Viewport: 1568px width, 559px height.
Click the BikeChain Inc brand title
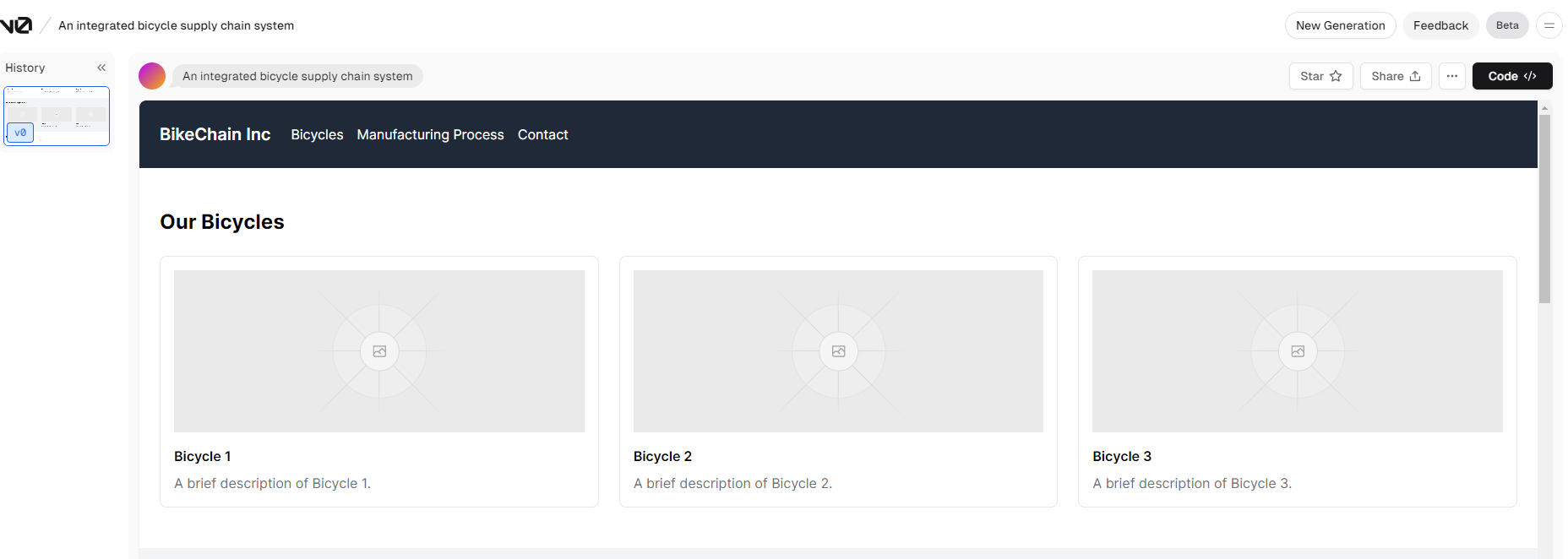tap(215, 134)
